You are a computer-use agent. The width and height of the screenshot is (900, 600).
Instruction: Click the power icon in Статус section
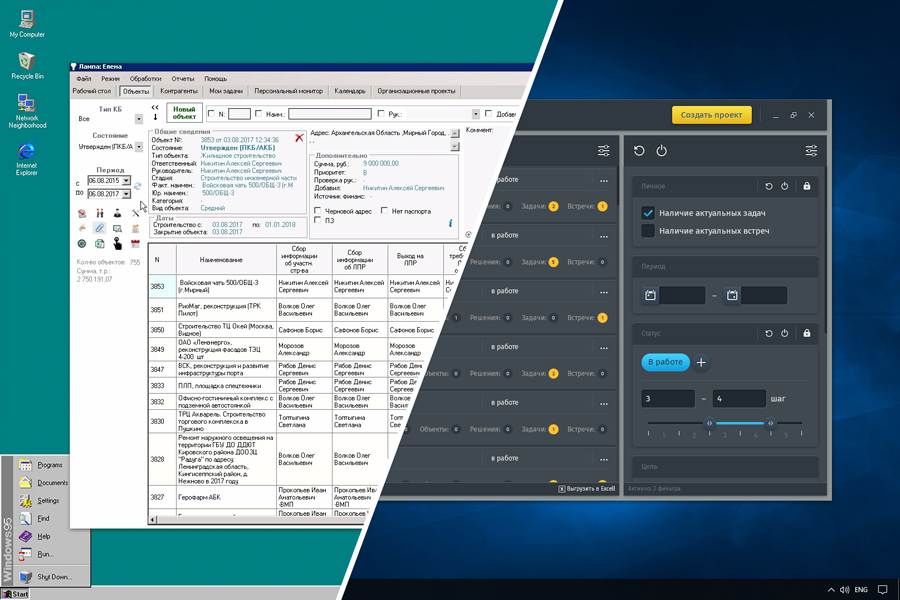[785, 333]
